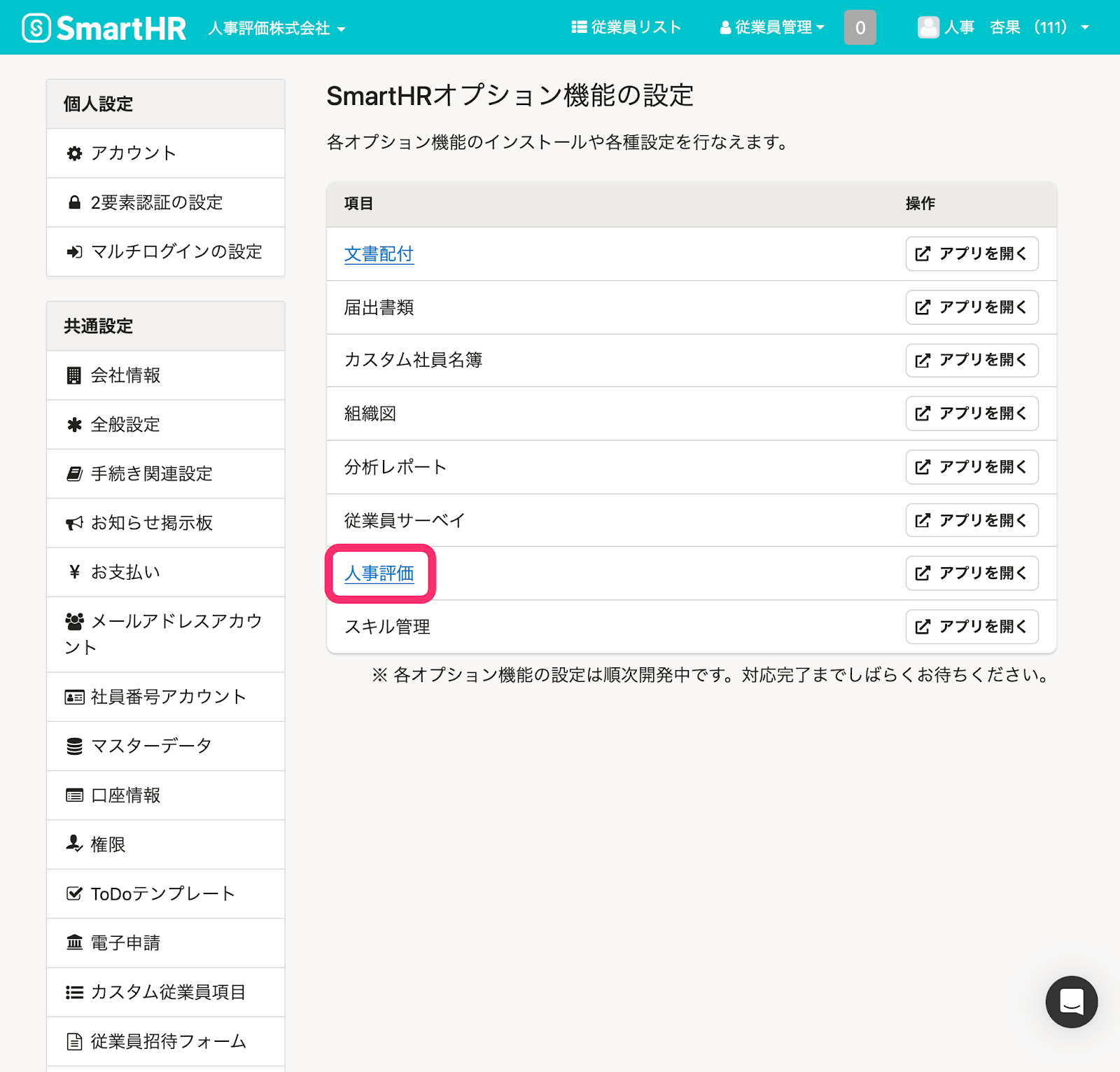
Task: Expand the 従業員管理 dropdown menu
Action: [x=772, y=27]
